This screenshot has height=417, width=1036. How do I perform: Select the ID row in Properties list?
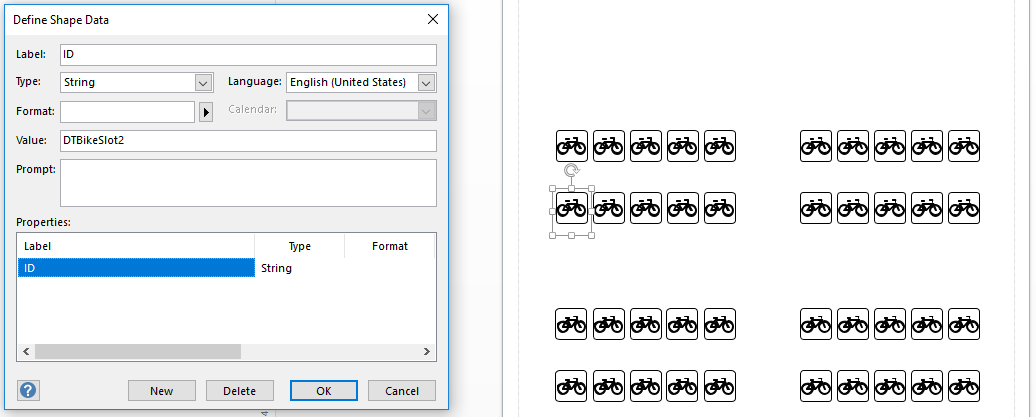tap(226, 268)
